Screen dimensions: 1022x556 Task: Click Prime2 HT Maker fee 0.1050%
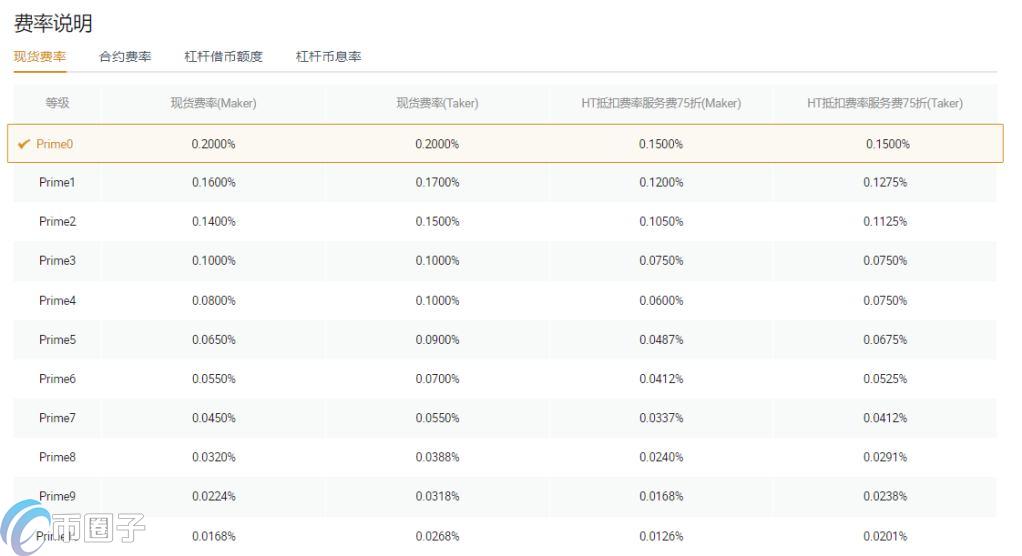(x=661, y=222)
